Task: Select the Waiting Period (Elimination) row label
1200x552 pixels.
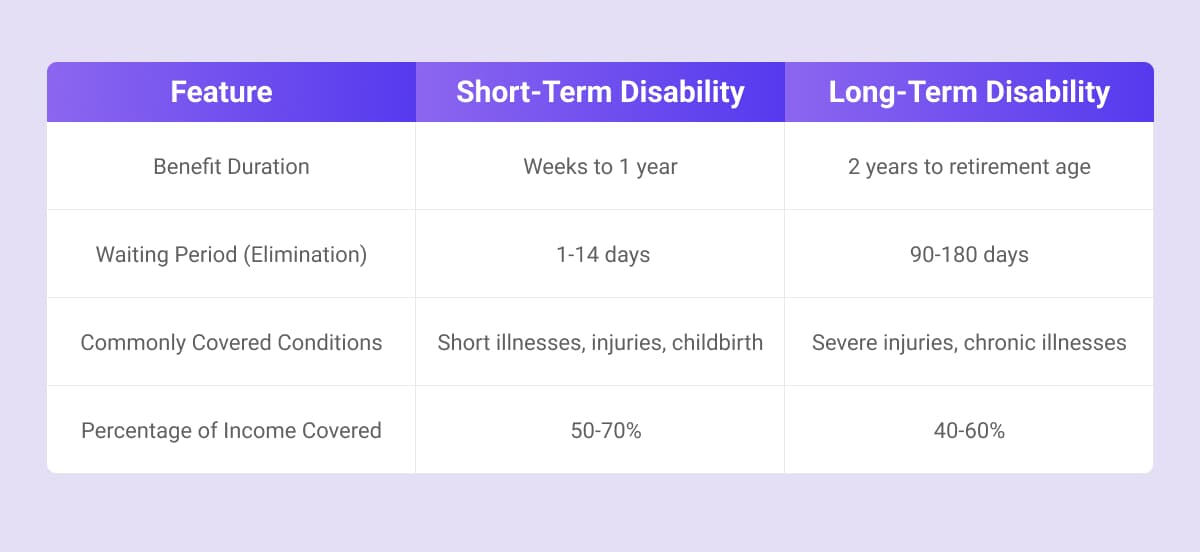Action: pos(231,255)
